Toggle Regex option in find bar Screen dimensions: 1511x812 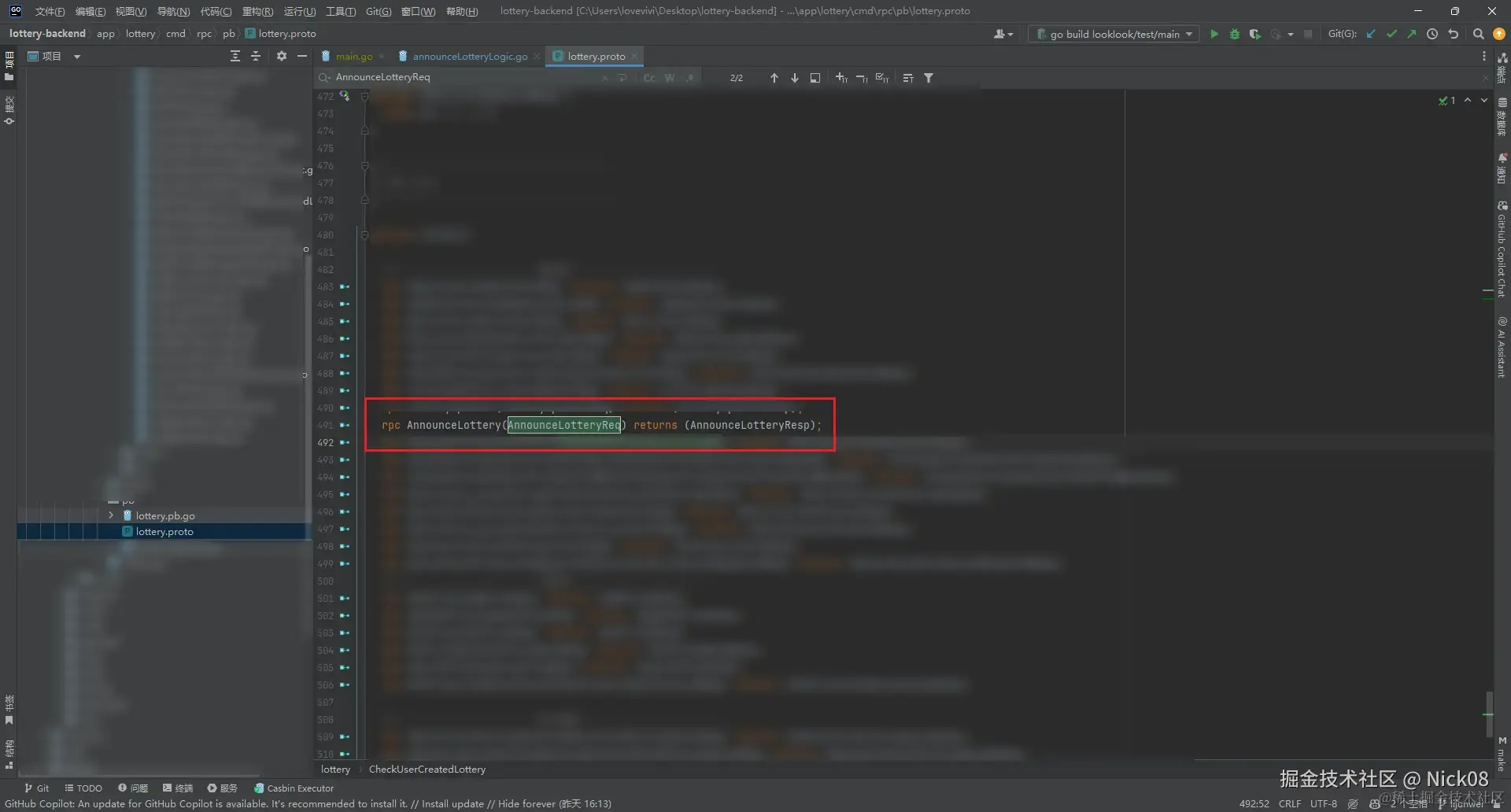[690, 78]
